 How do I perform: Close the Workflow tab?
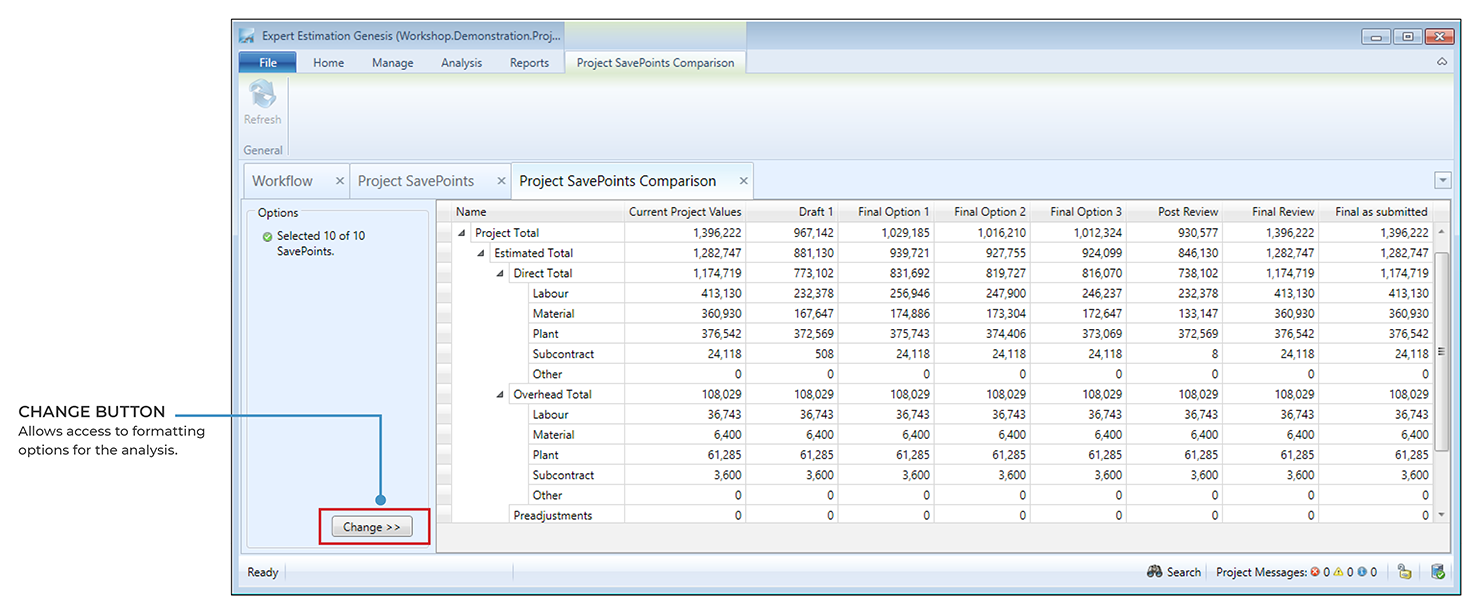coord(340,181)
